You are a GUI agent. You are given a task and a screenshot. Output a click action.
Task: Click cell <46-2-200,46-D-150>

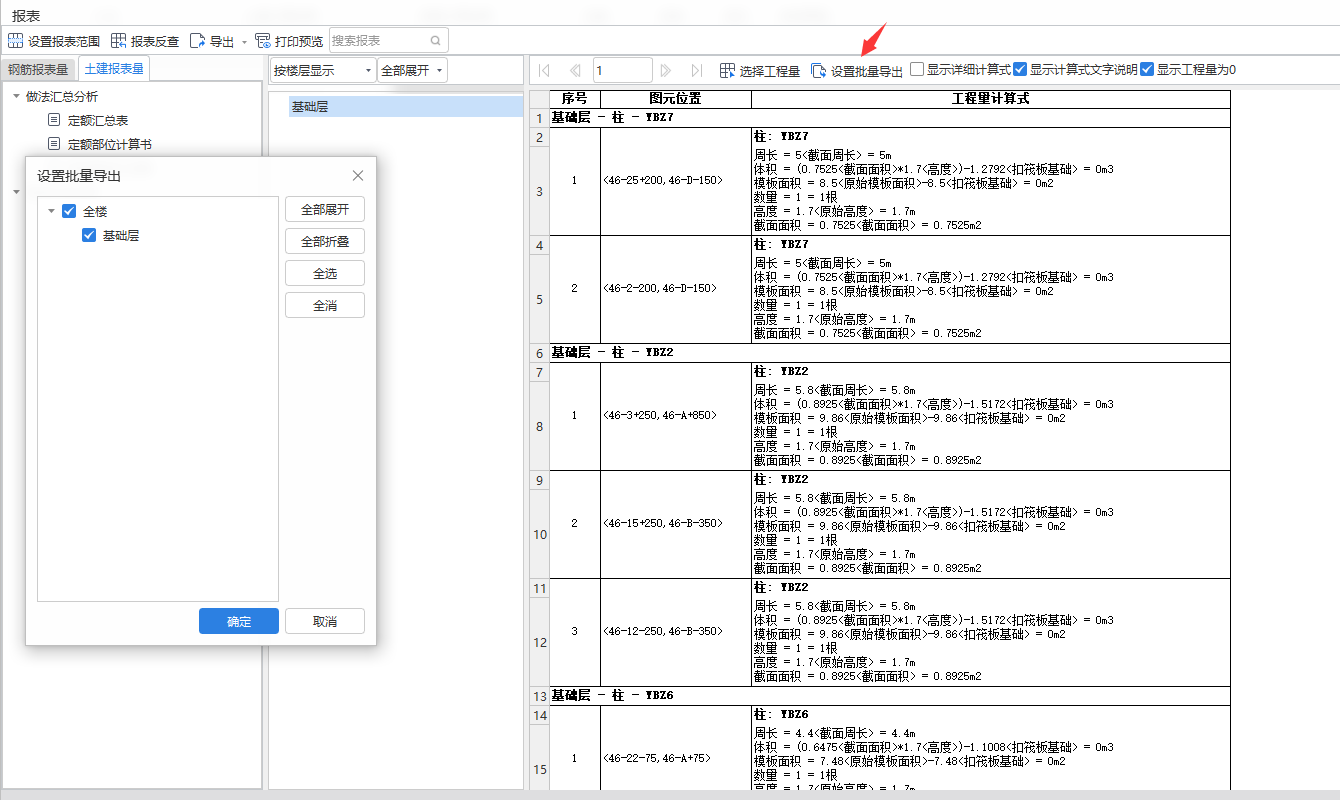click(676, 289)
